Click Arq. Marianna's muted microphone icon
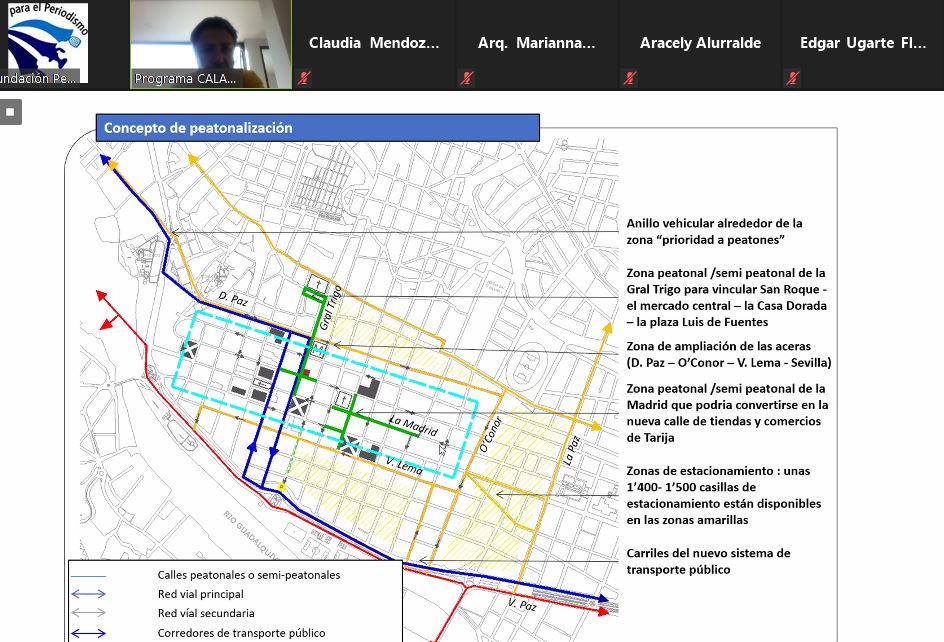This screenshot has width=944, height=642. coord(467,78)
